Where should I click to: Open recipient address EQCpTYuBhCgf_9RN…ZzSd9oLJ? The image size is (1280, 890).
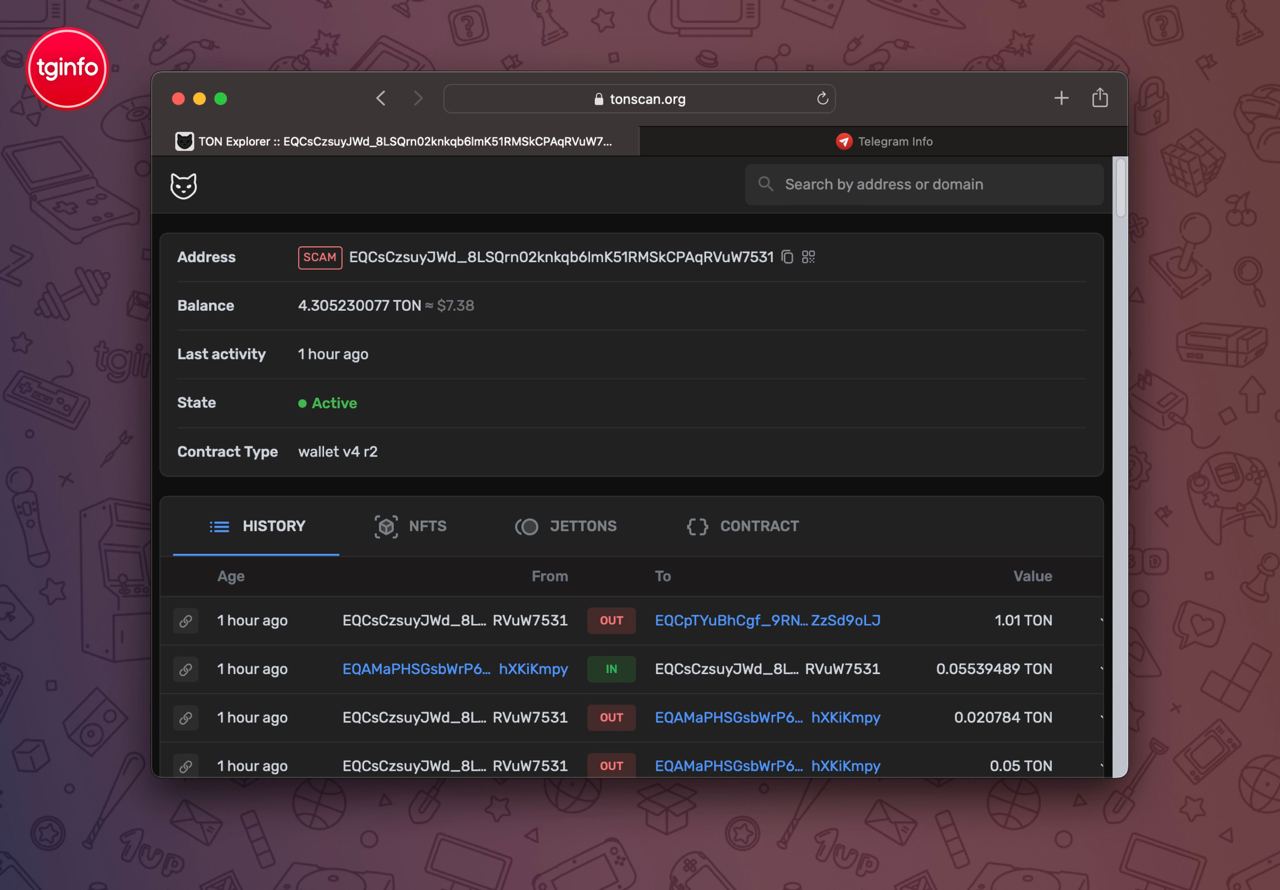768,621
